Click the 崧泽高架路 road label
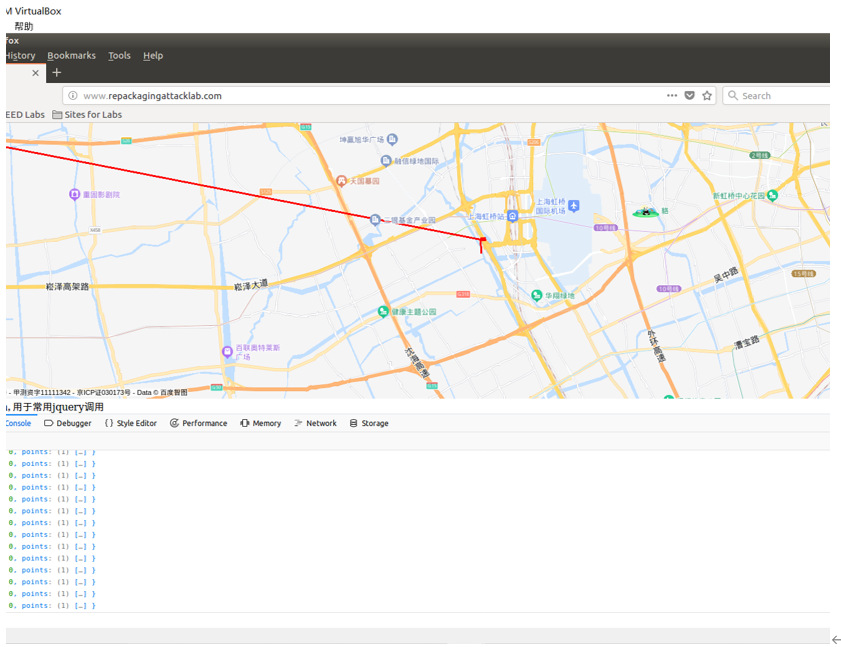The width and height of the screenshot is (841, 647). (x=67, y=287)
